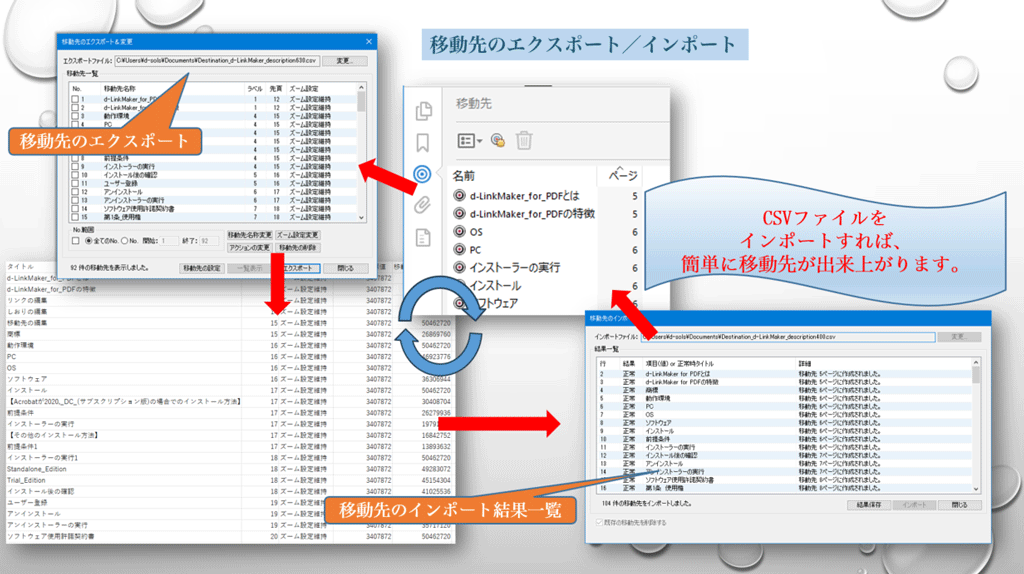Screen dimensions: 1024x574
Task: Click the export file path field
Action: click(220, 61)
